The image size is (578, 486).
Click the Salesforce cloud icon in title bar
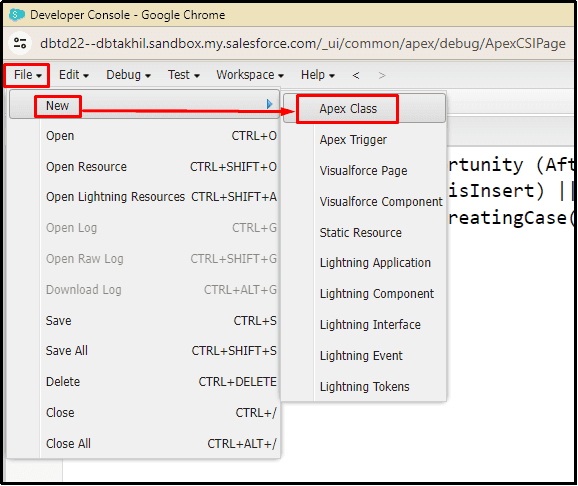tap(17, 15)
